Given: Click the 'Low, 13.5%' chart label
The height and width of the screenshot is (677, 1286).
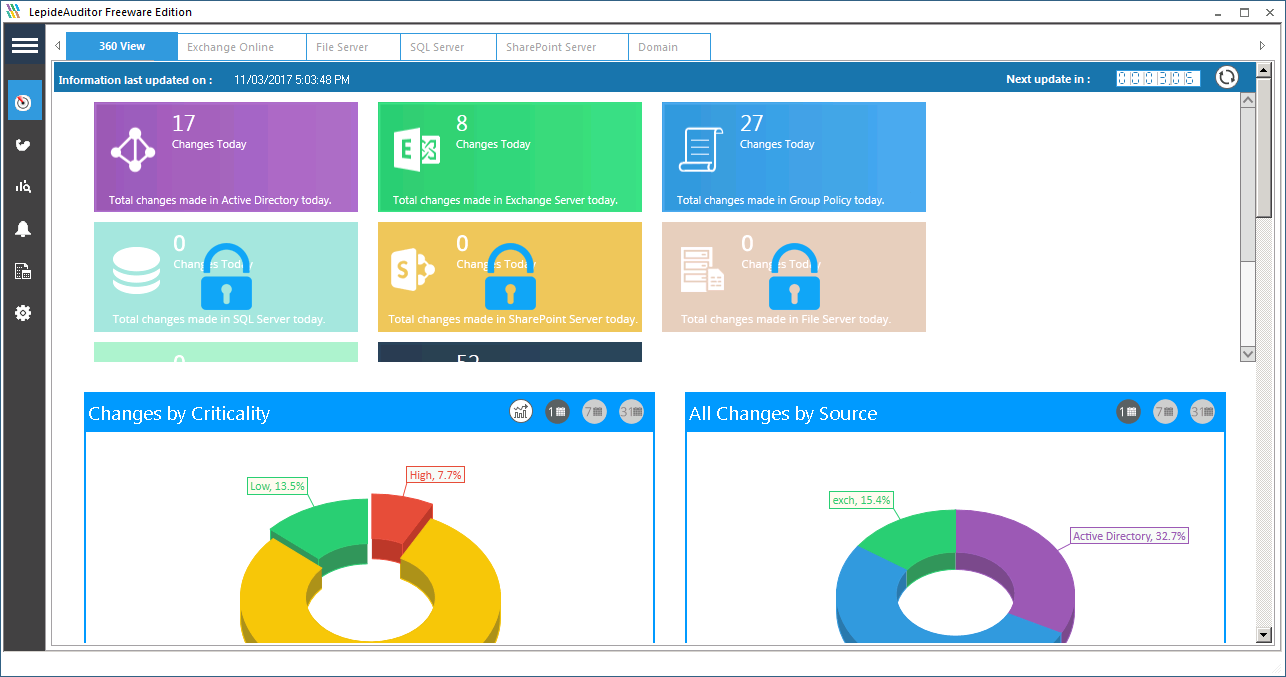Looking at the screenshot, I should pyautogui.click(x=277, y=486).
